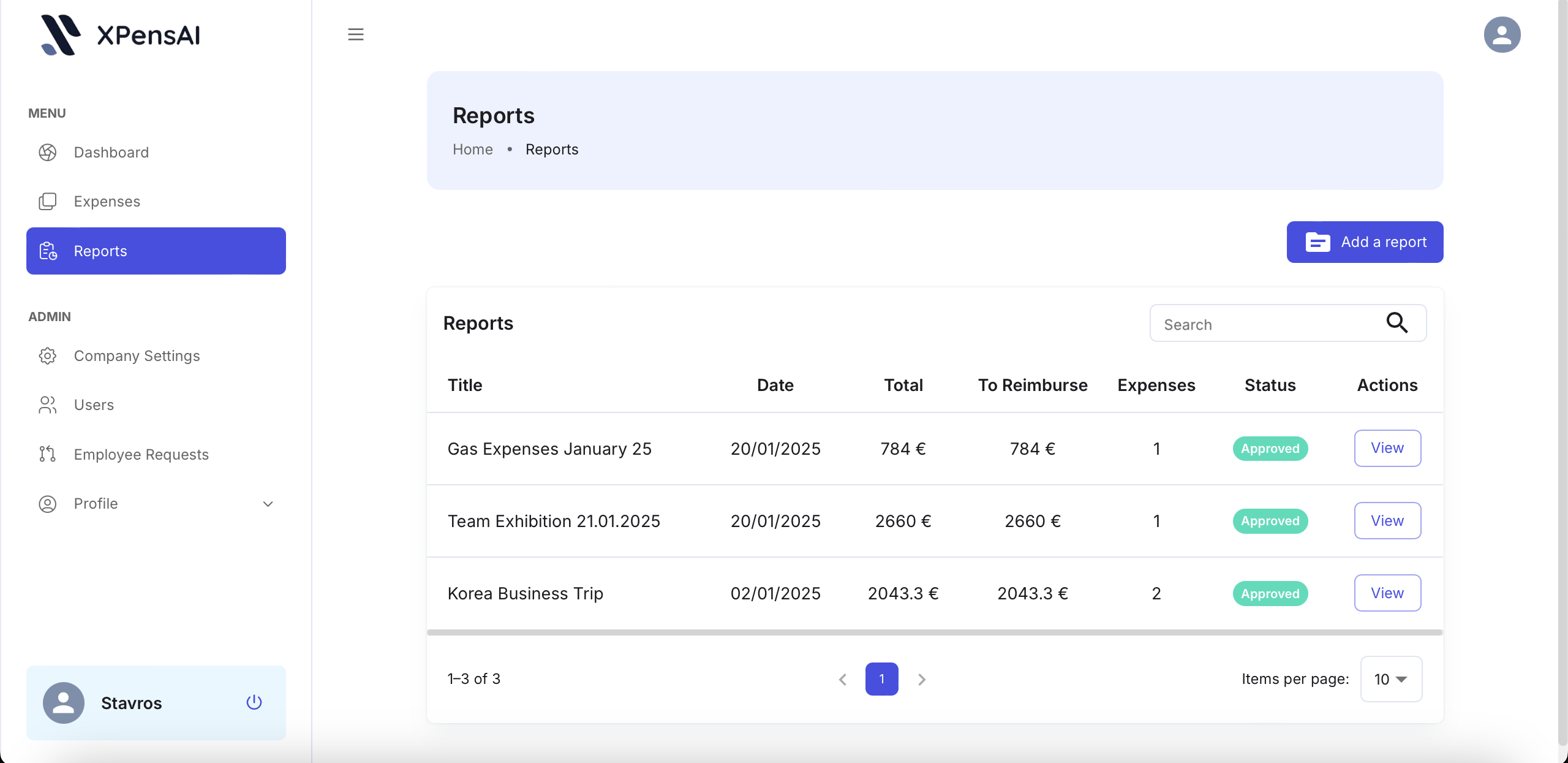Click the Dashboard icon in sidebar
Viewport: 1568px width, 763px height.
click(x=48, y=153)
